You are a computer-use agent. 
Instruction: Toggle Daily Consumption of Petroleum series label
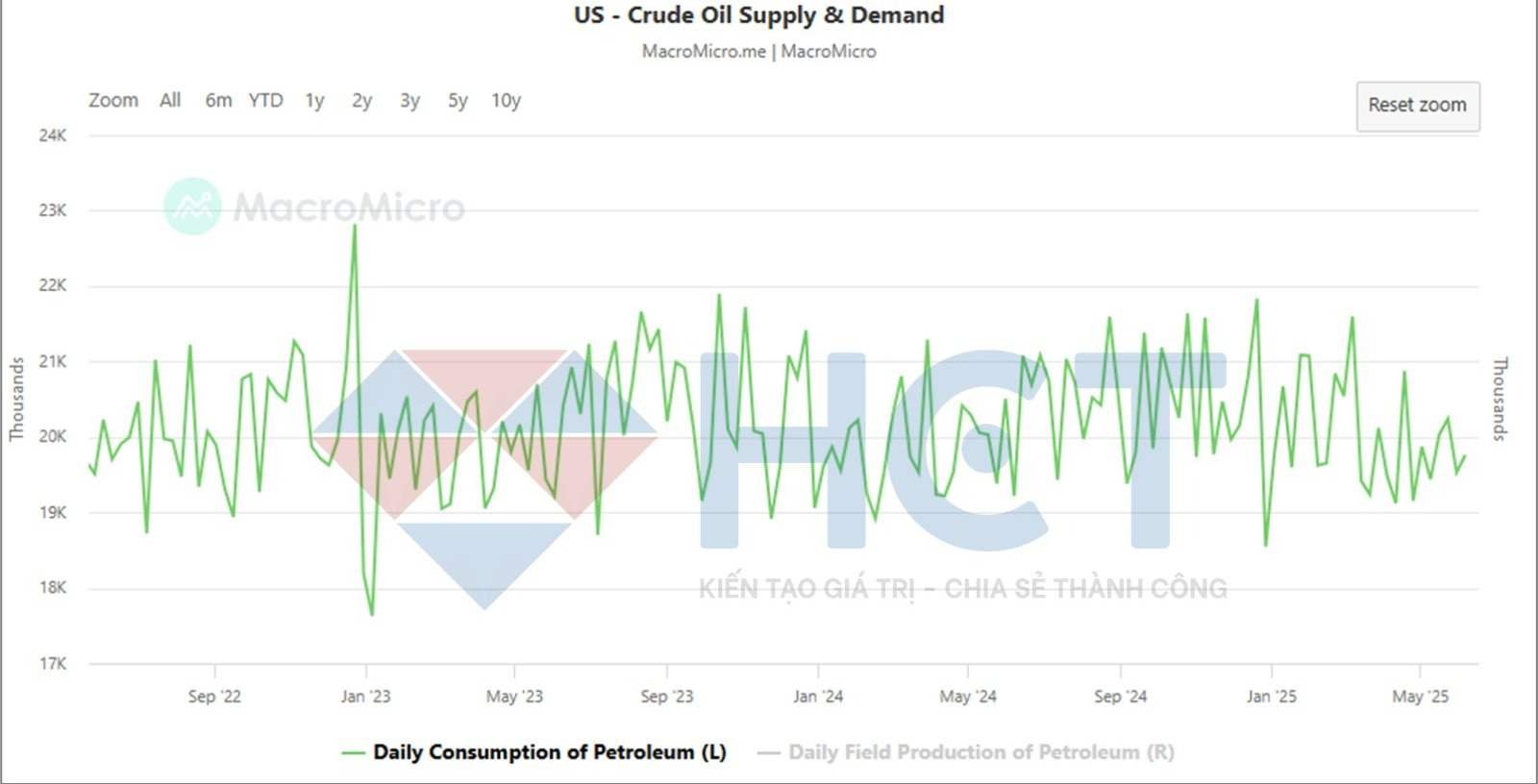[x=549, y=752]
